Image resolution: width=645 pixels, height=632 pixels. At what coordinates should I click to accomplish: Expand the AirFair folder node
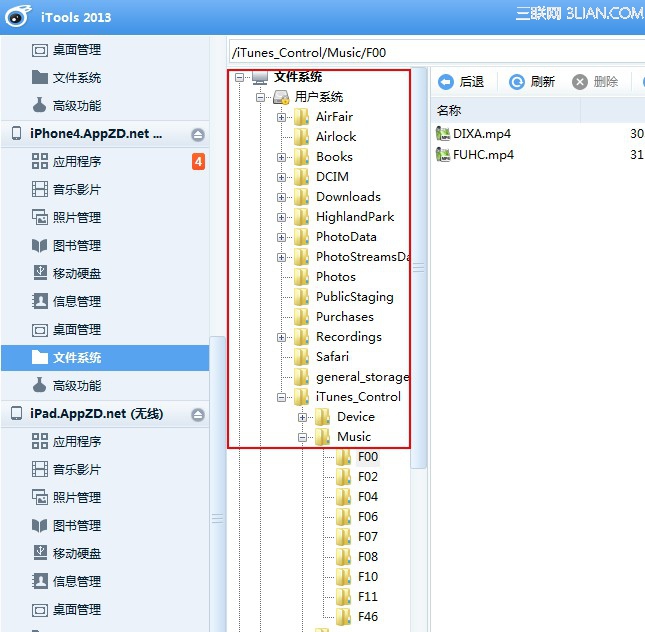click(x=281, y=118)
